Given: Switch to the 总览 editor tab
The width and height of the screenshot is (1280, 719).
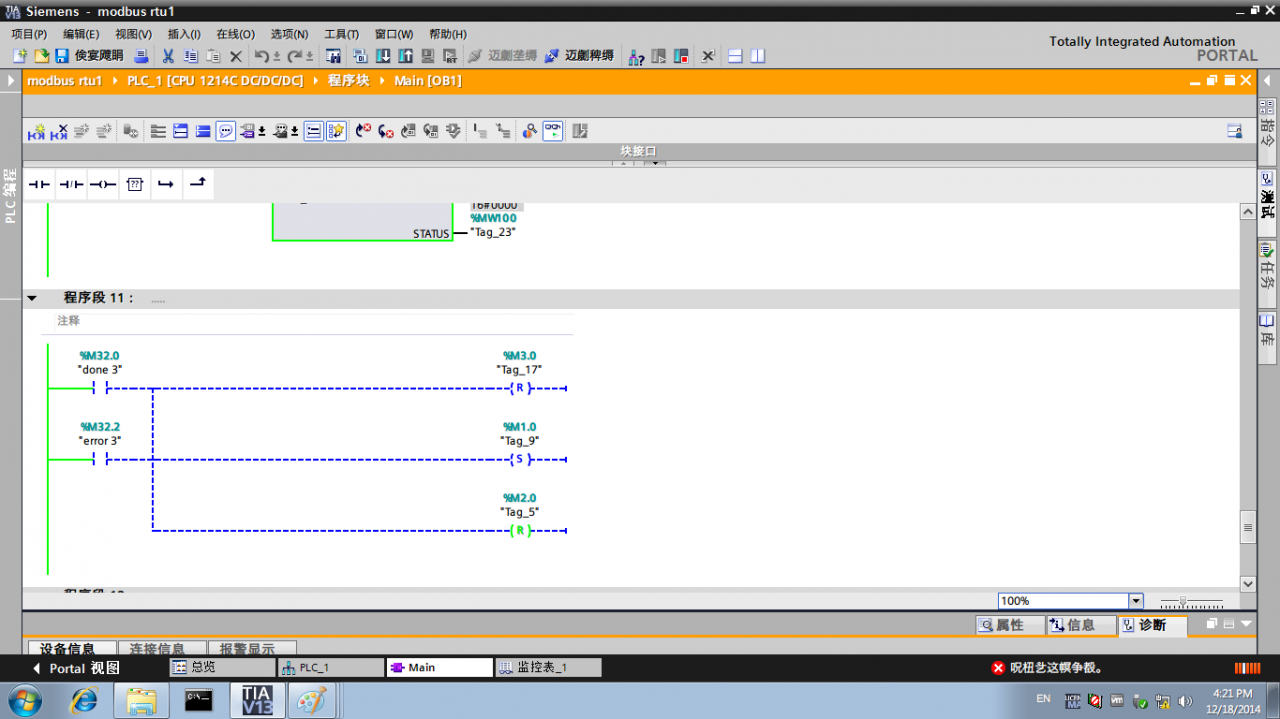Looking at the screenshot, I should [x=221, y=667].
